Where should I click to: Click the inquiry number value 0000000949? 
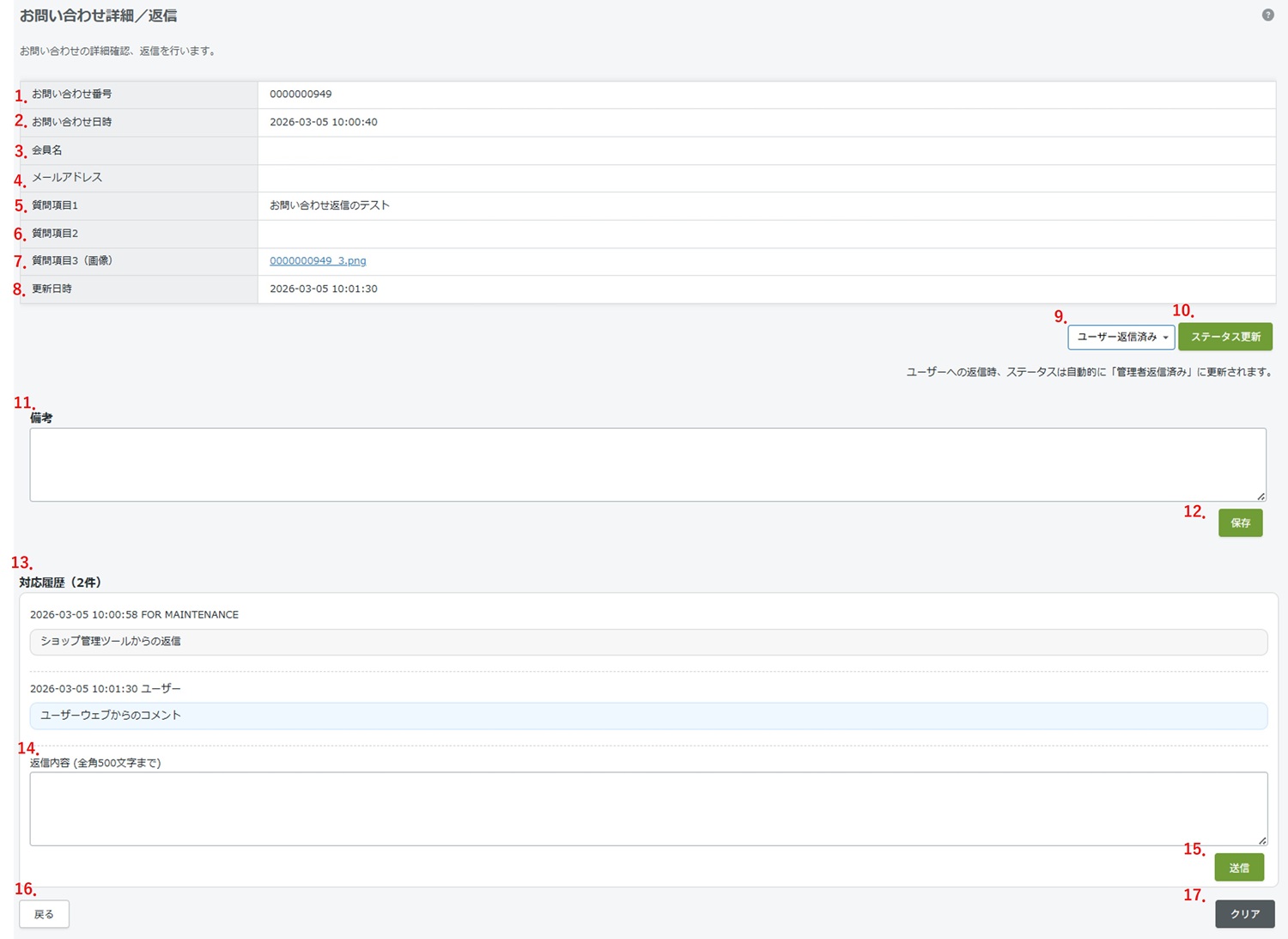click(x=301, y=95)
